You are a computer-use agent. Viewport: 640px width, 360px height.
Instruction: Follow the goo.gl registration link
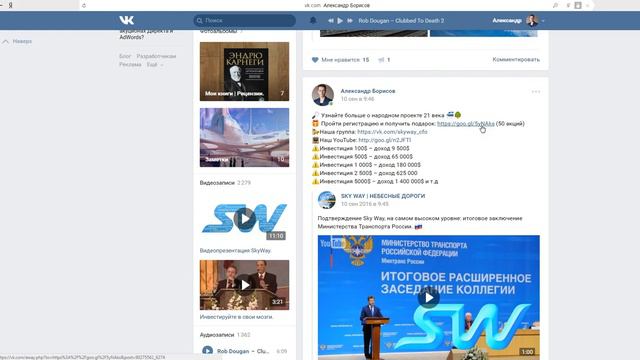[x=466, y=124]
